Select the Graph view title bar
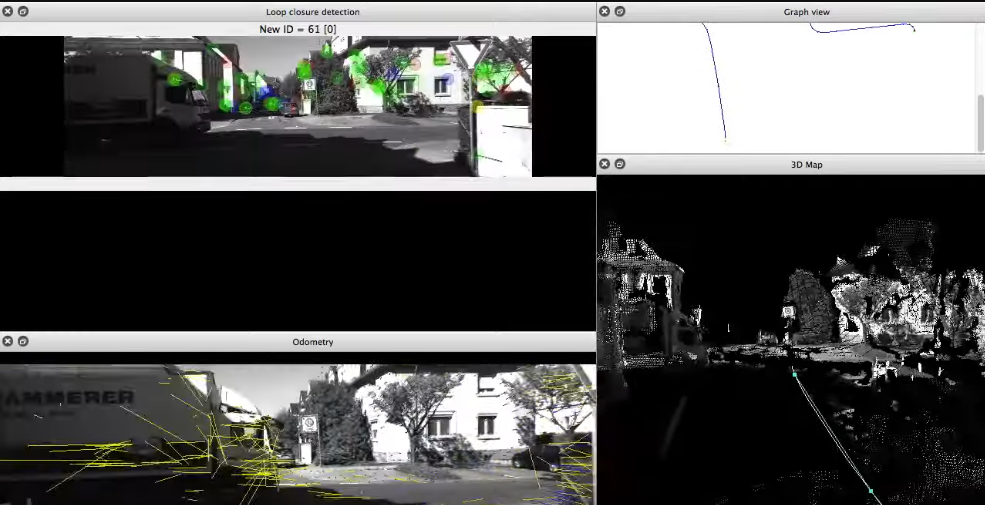Viewport: 985px width, 505px height. [x=806, y=12]
